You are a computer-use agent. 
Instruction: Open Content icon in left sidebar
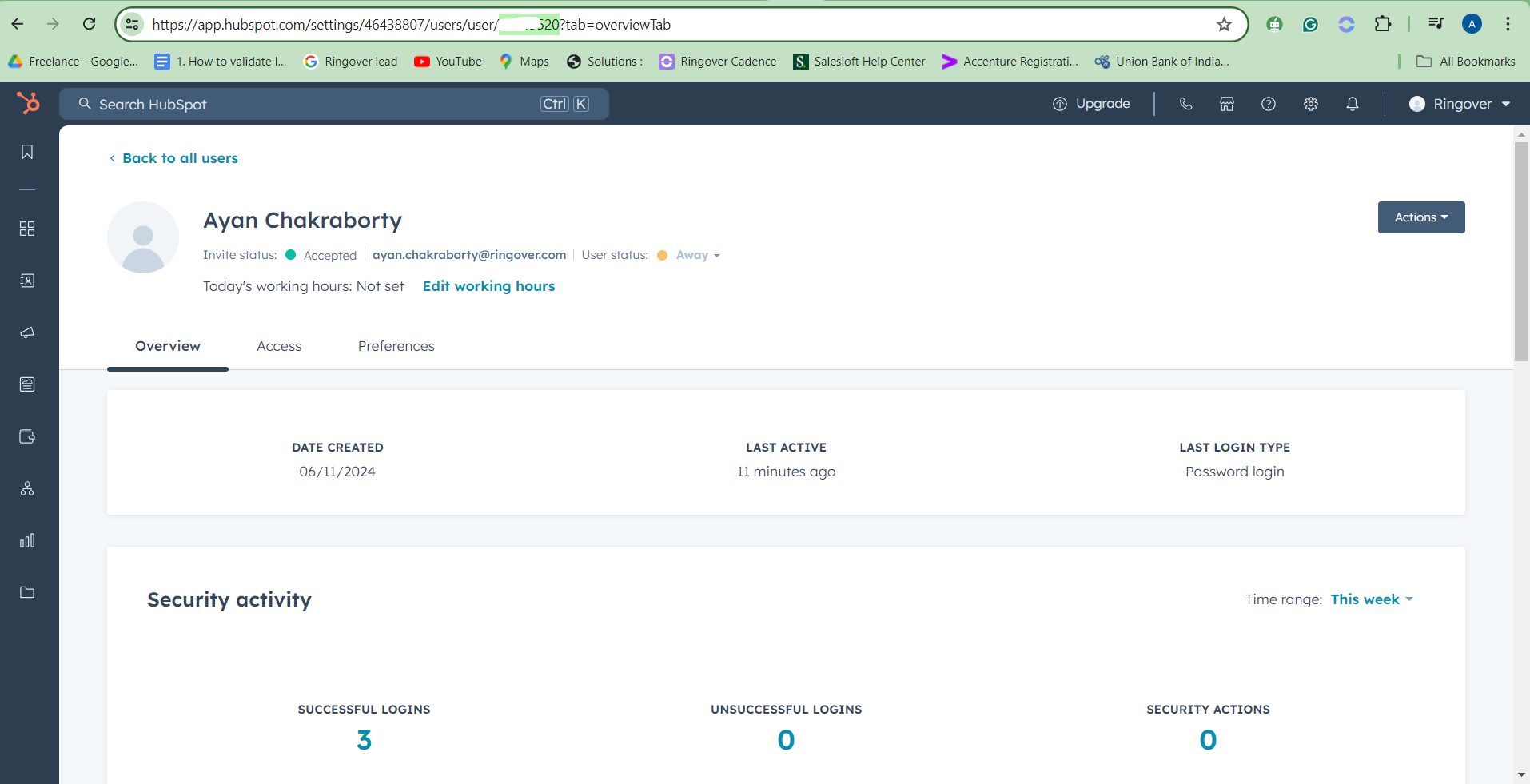point(27,384)
